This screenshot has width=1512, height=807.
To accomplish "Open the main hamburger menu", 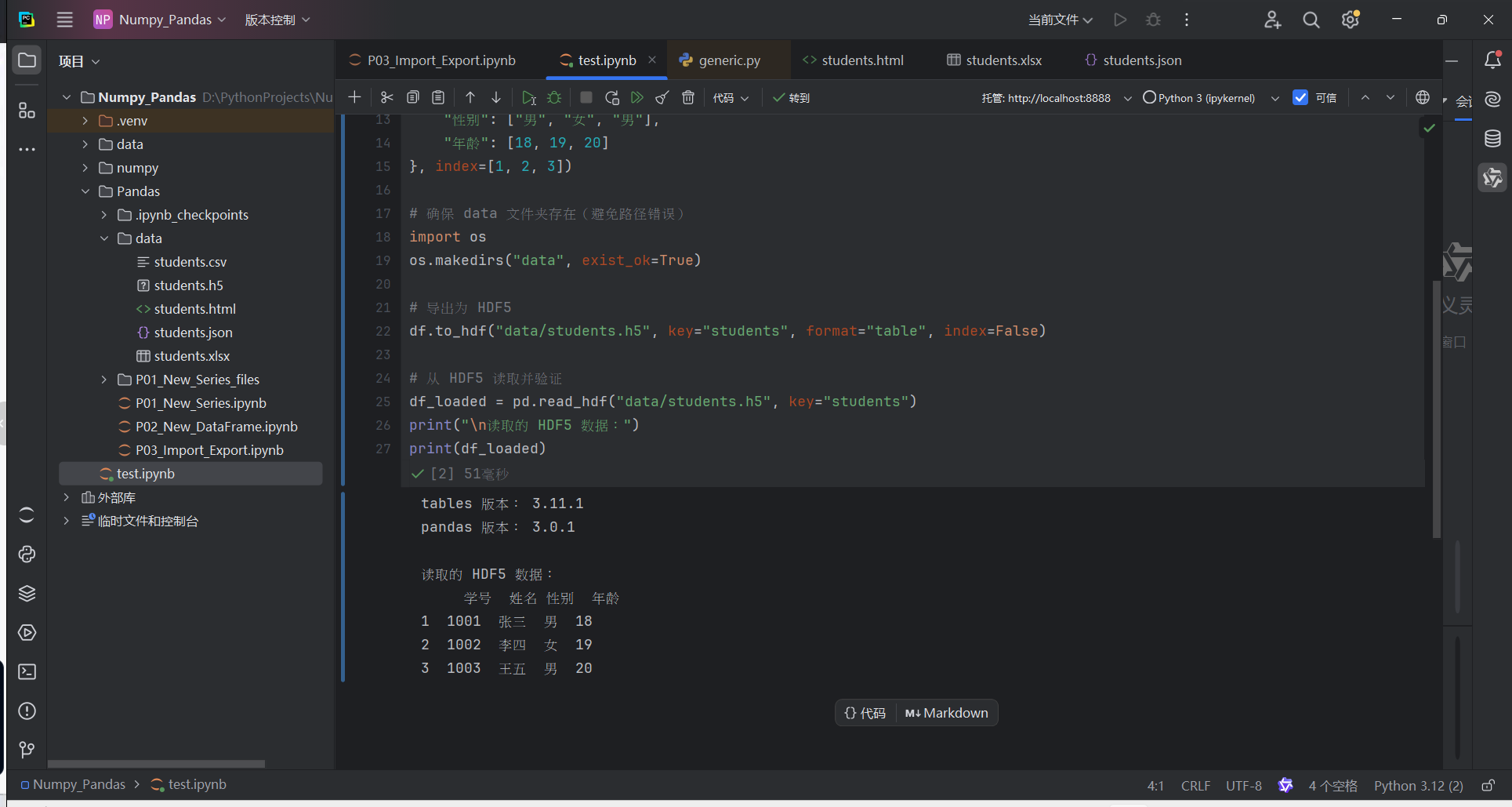I will pyautogui.click(x=65, y=20).
